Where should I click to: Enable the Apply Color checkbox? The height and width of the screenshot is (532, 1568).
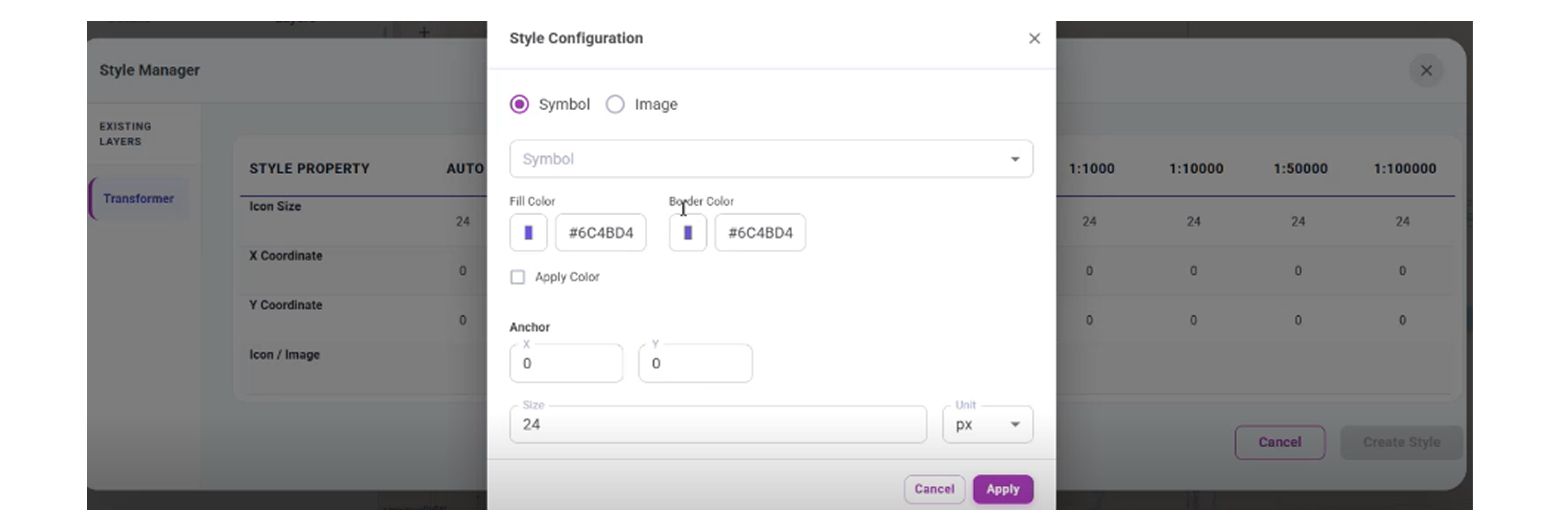(517, 277)
